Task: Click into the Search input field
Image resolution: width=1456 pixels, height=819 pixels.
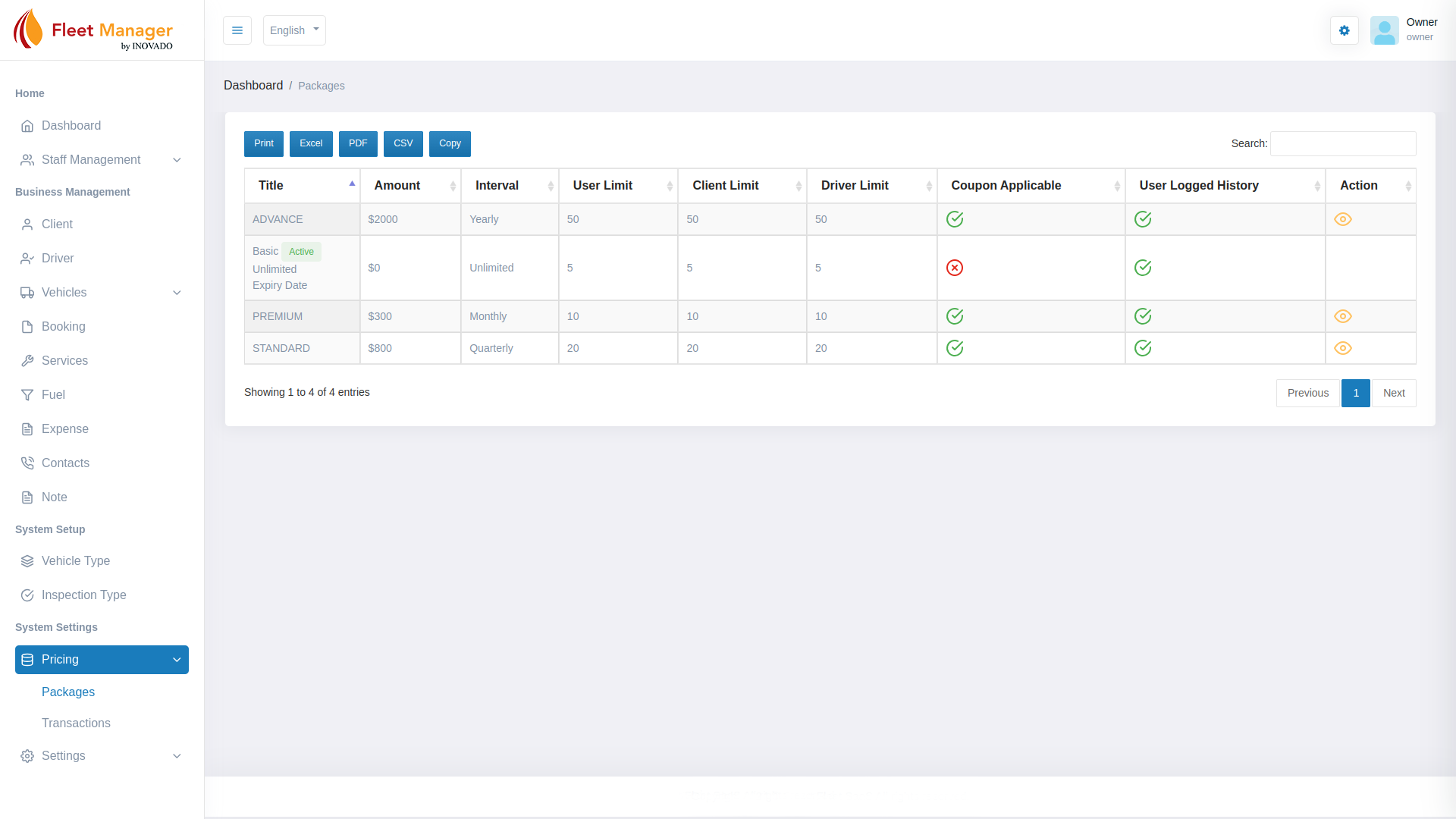Action: pyautogui.click(x=1342, y=143)
